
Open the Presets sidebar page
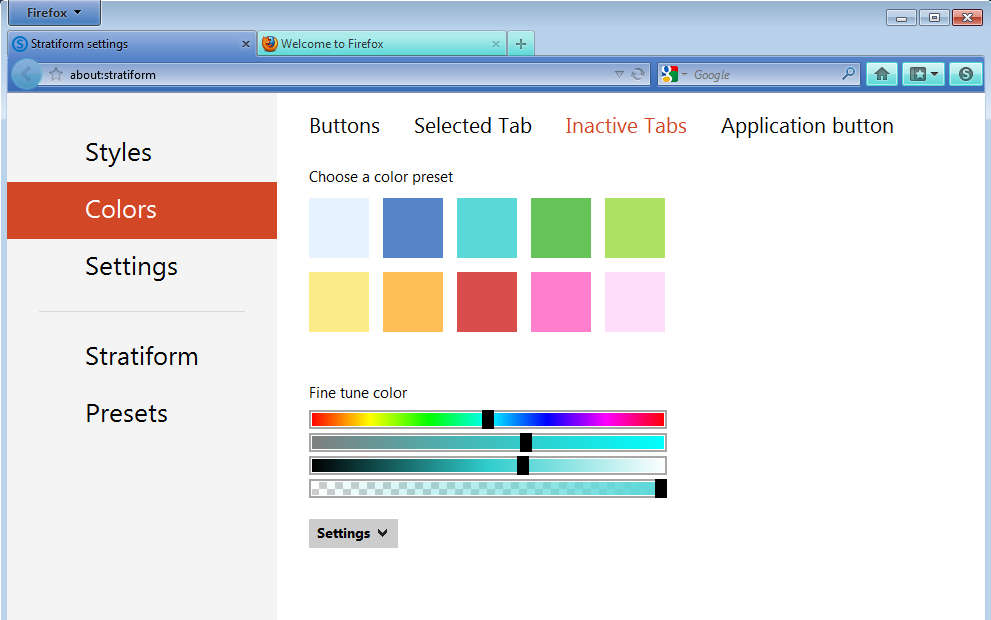[x=126, y=413]
